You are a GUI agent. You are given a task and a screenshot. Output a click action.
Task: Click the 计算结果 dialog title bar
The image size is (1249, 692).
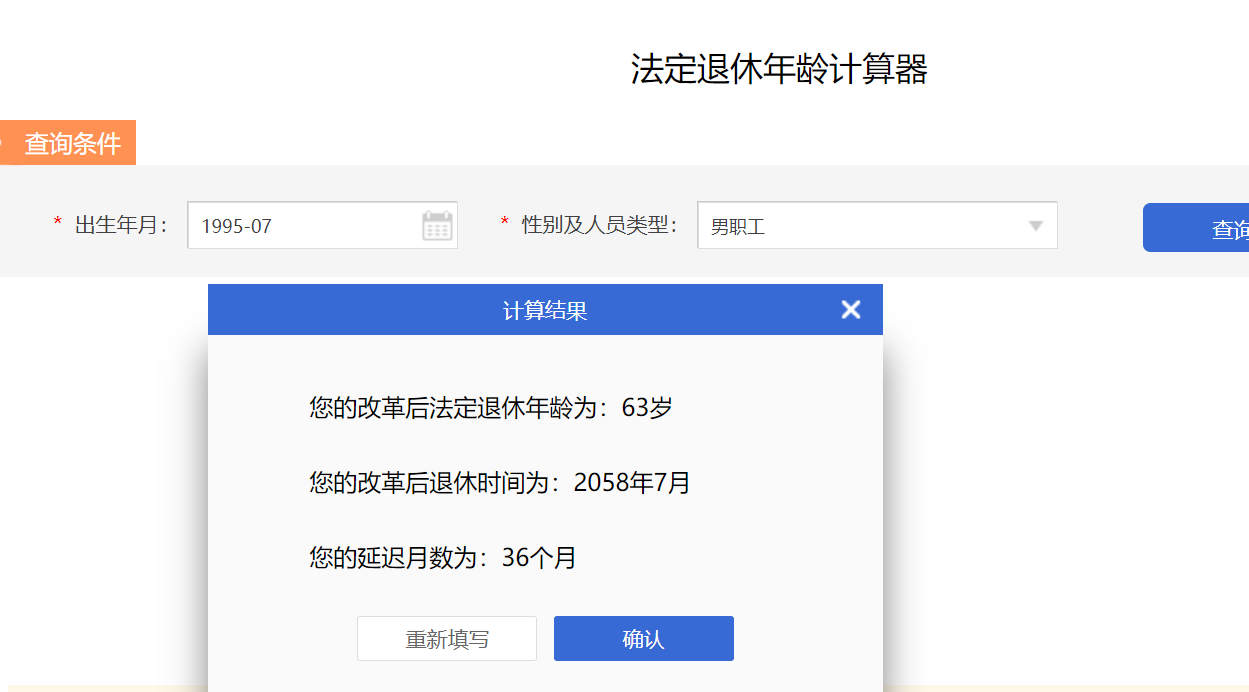(x=545, y=310)
